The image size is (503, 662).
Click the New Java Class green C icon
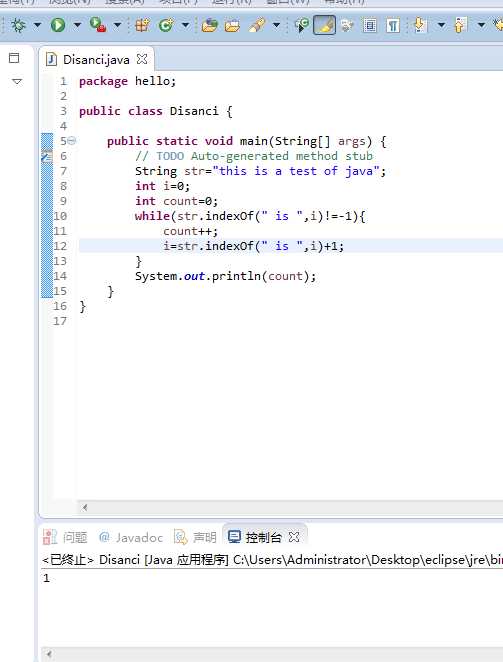pyautogui.click(x=166, y=25)
